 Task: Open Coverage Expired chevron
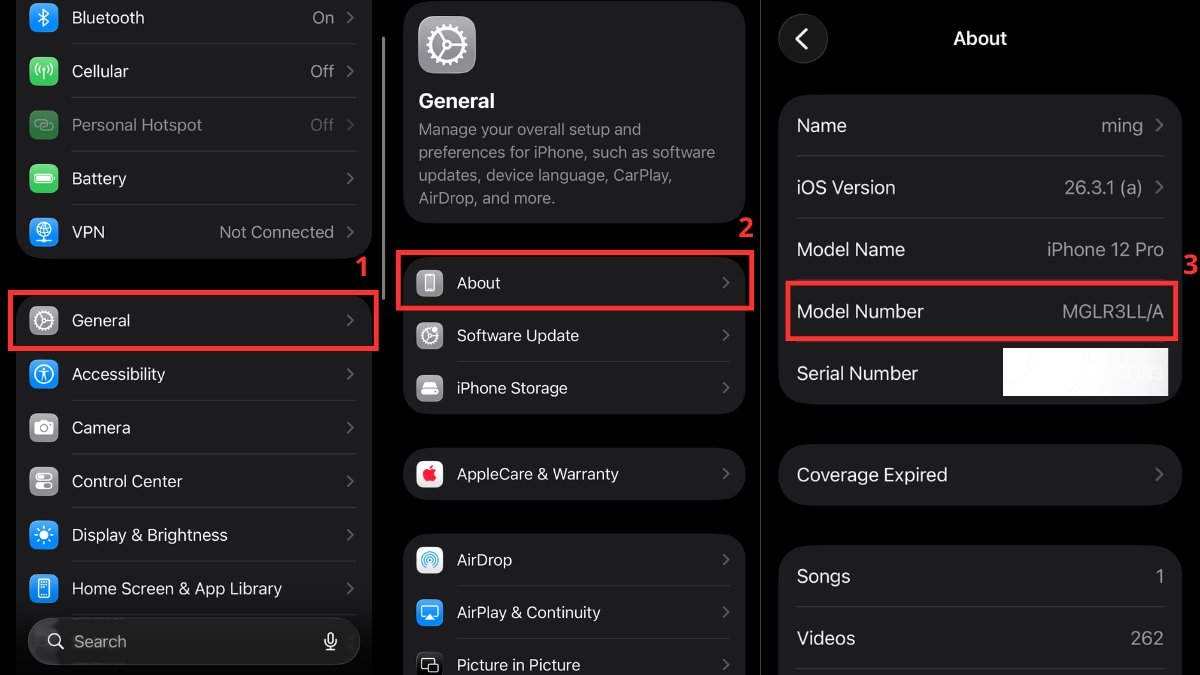[x=1159, y=475]
